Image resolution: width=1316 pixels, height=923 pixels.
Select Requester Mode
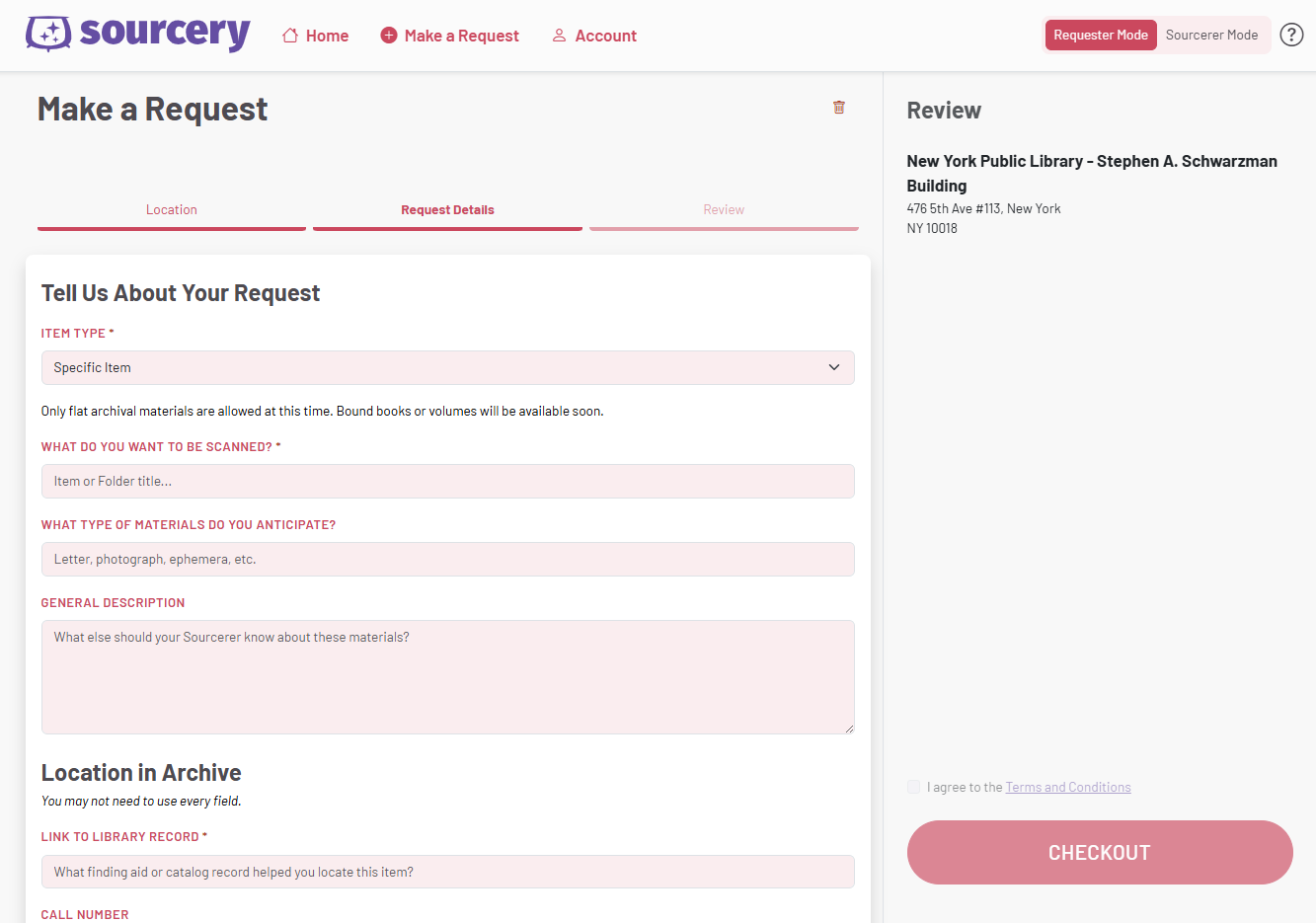pos(1100,34)
